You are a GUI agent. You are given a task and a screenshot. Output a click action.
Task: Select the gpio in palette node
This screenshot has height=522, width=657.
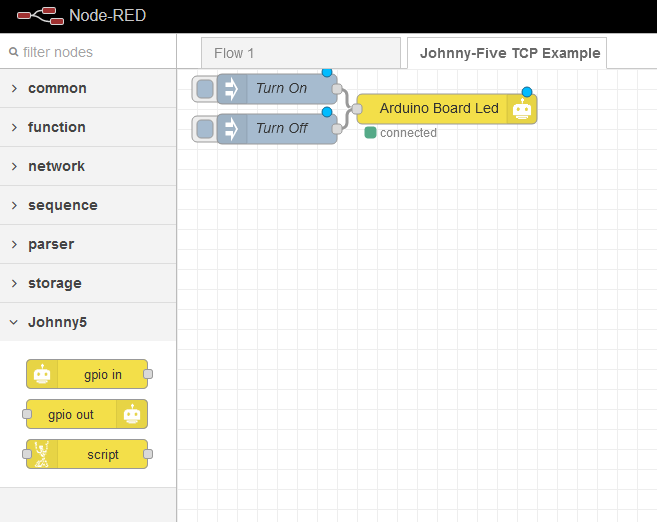87,374
